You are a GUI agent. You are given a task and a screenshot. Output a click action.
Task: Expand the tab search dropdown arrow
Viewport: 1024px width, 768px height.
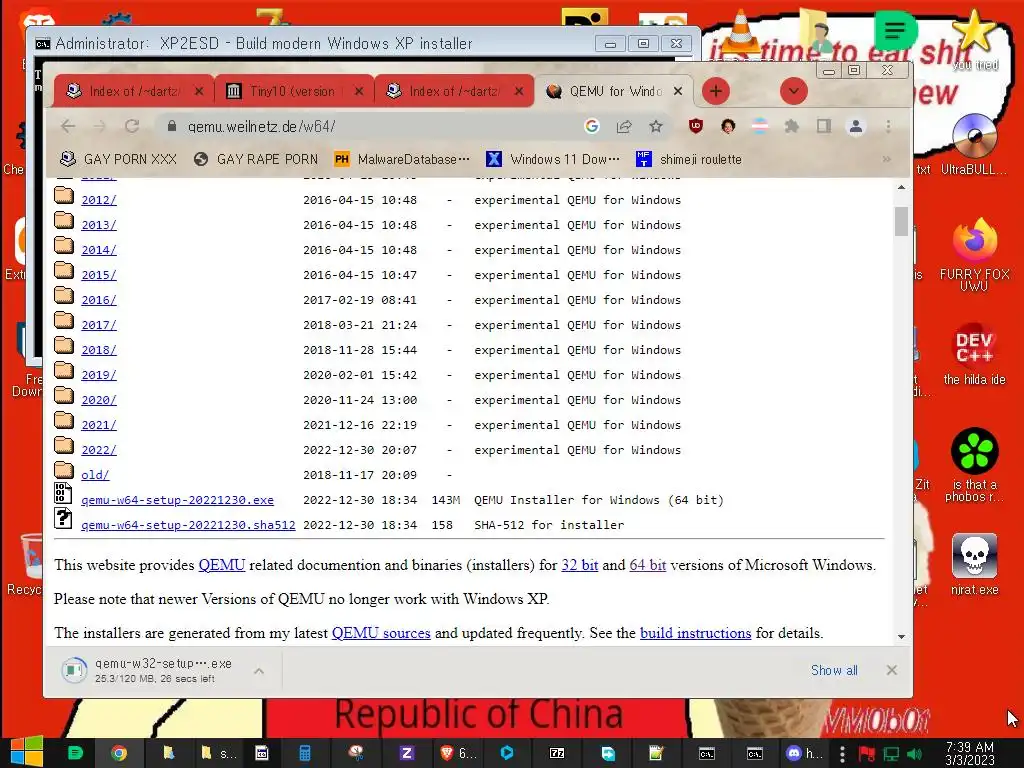[793, 91]
